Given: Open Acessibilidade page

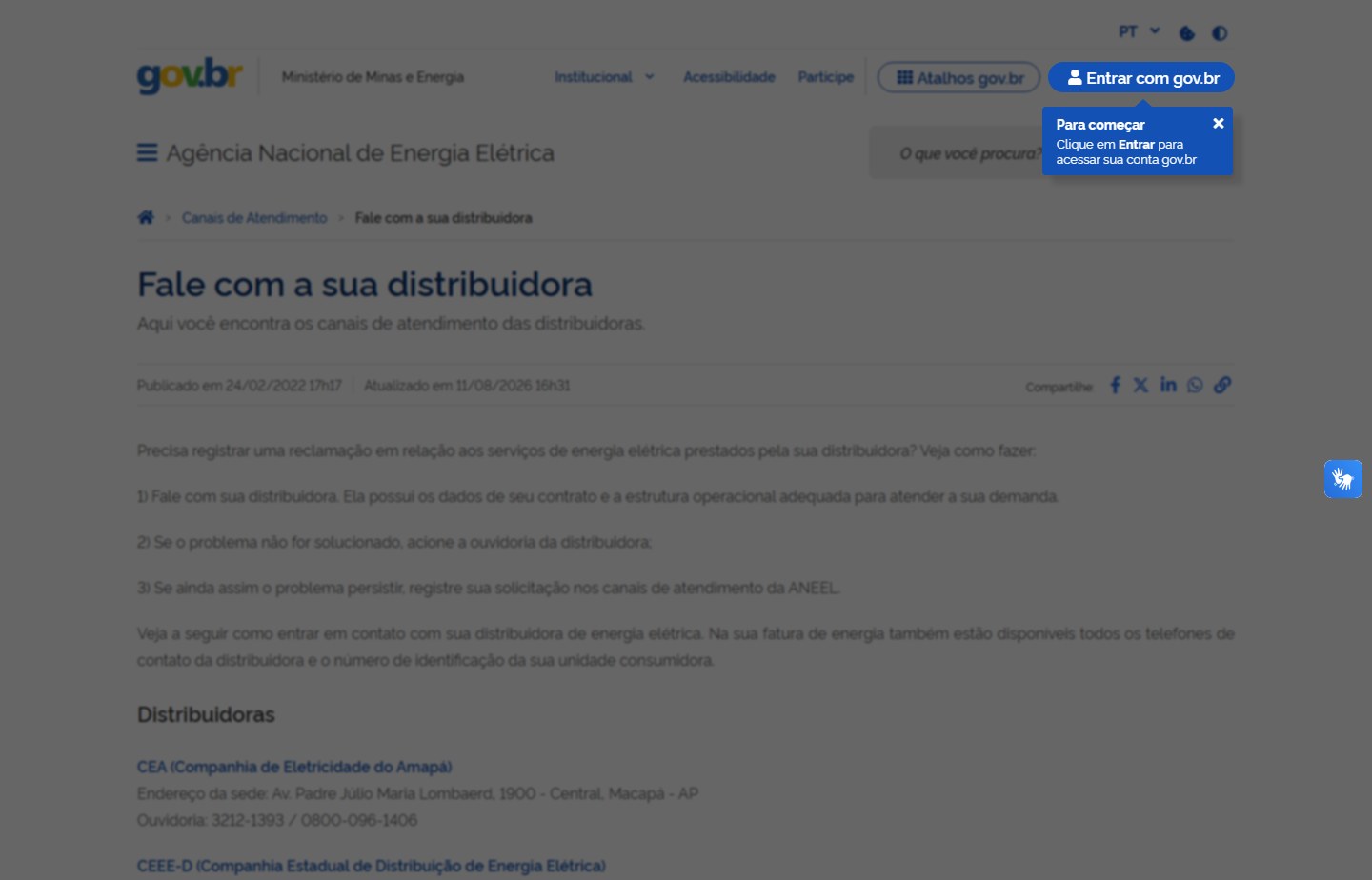Looking at the screenshot, I should [729, 77].
